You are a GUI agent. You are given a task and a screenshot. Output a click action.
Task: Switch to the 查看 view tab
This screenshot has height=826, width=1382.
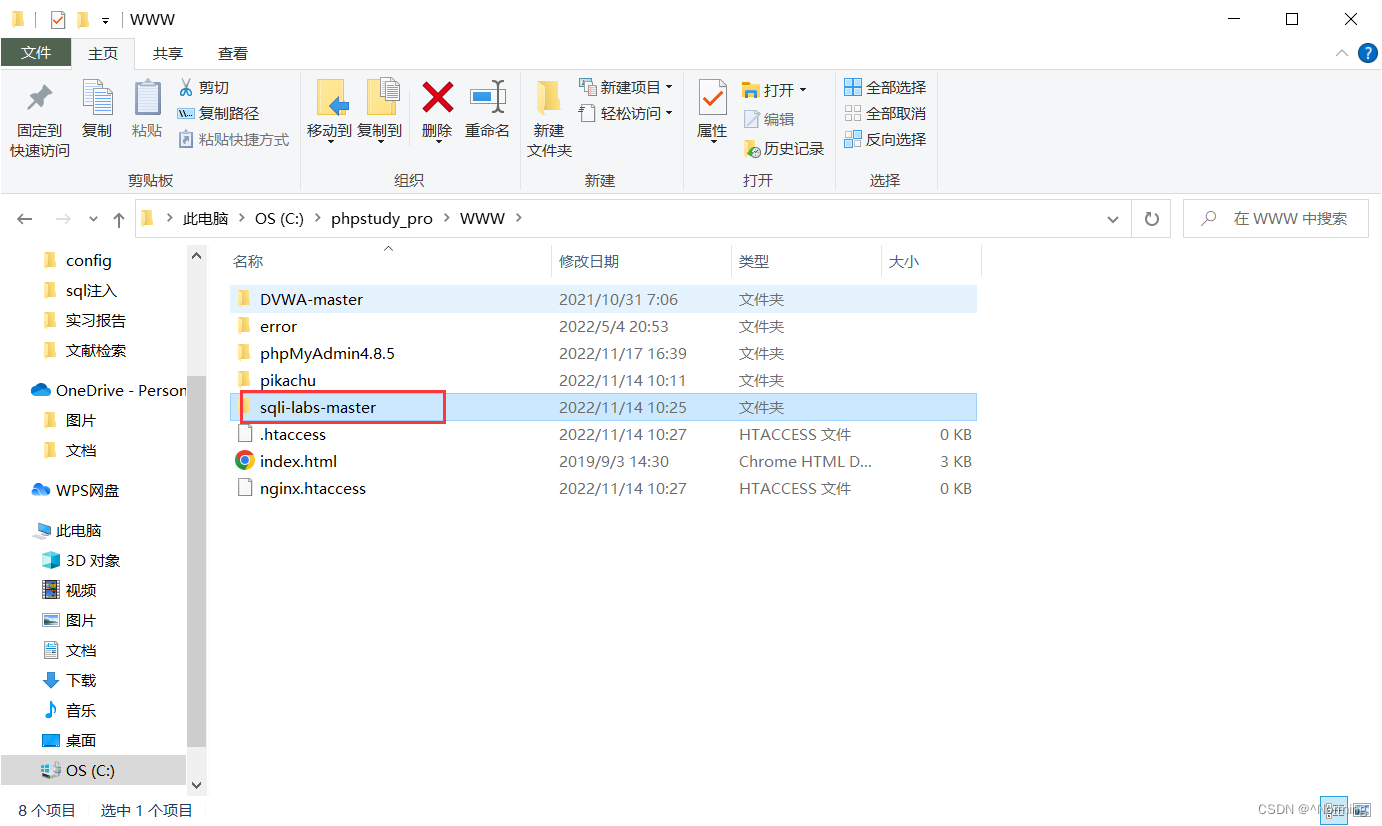pyautogui.click(x=233, y=54)
